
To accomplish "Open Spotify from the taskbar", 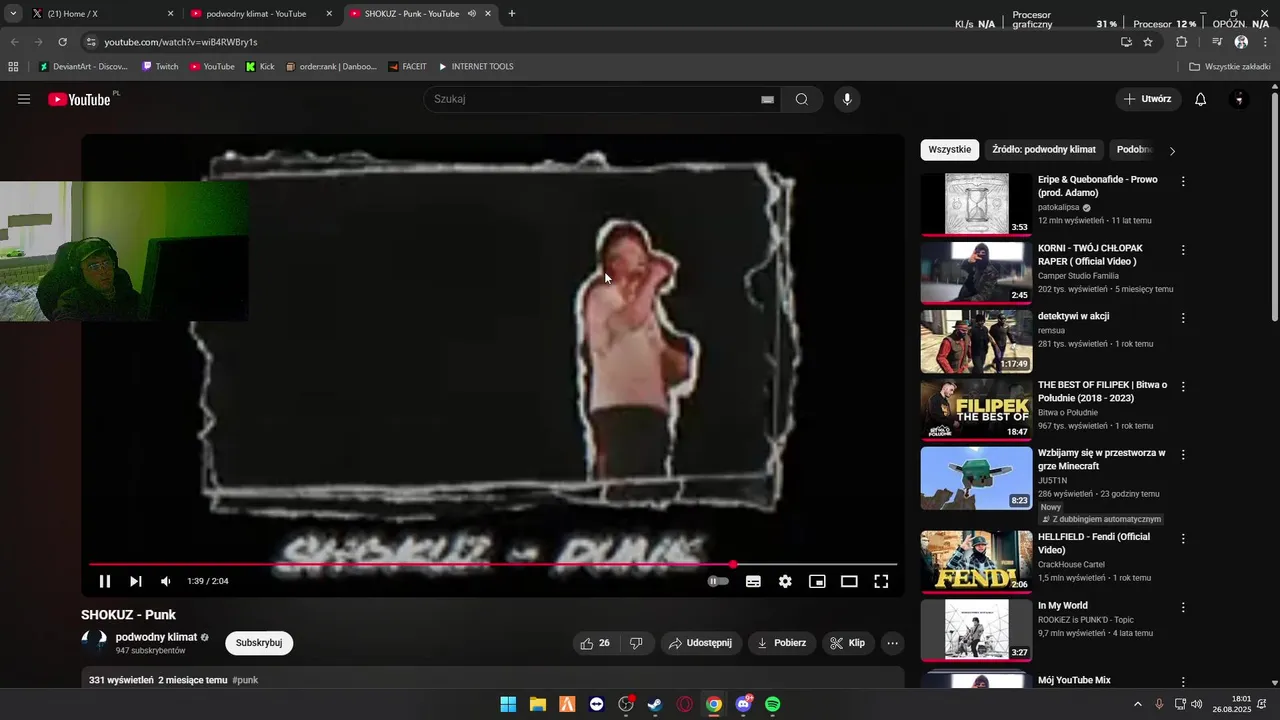I will [x=773, y=704].
